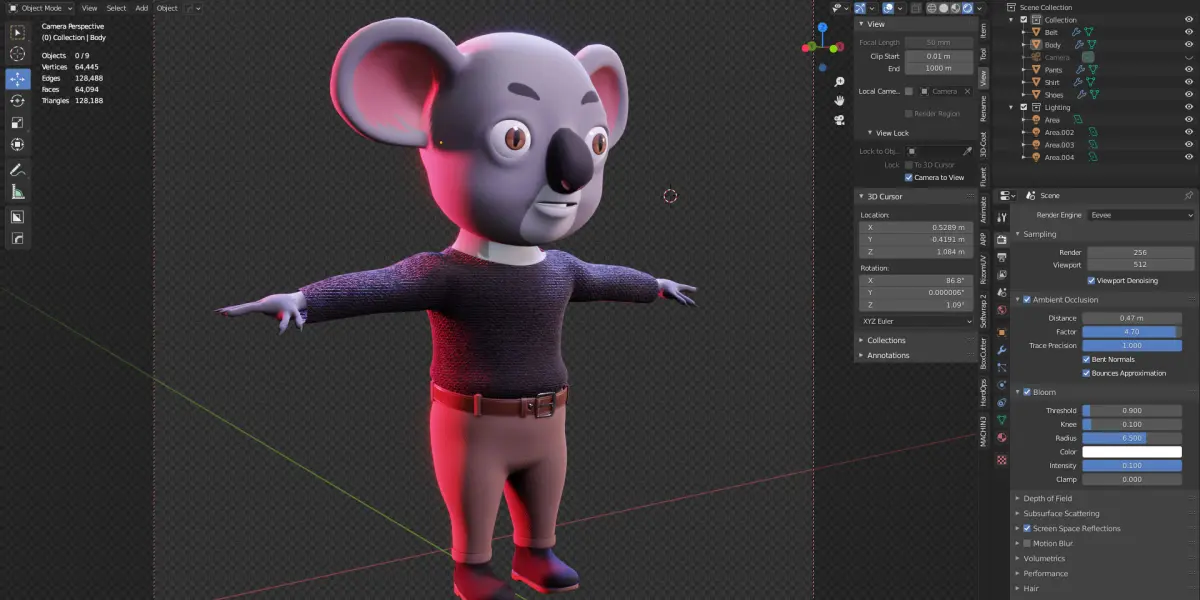The image size is (1200, 600).
Task: Switch to the BoxCutter sidebar tab
Action: coord(983,353)
